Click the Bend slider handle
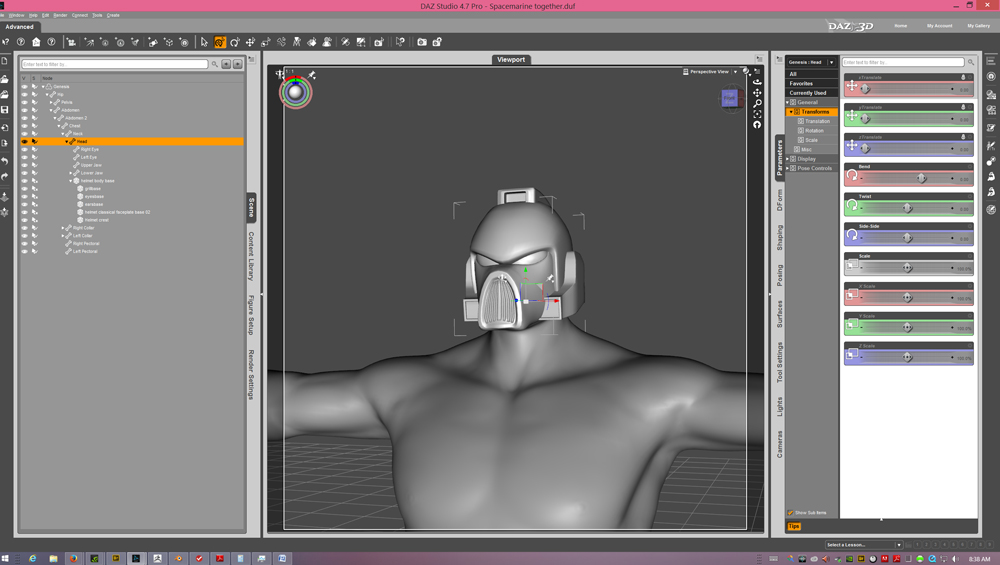This screenshot has width=1000, height=565. (921, 179)
